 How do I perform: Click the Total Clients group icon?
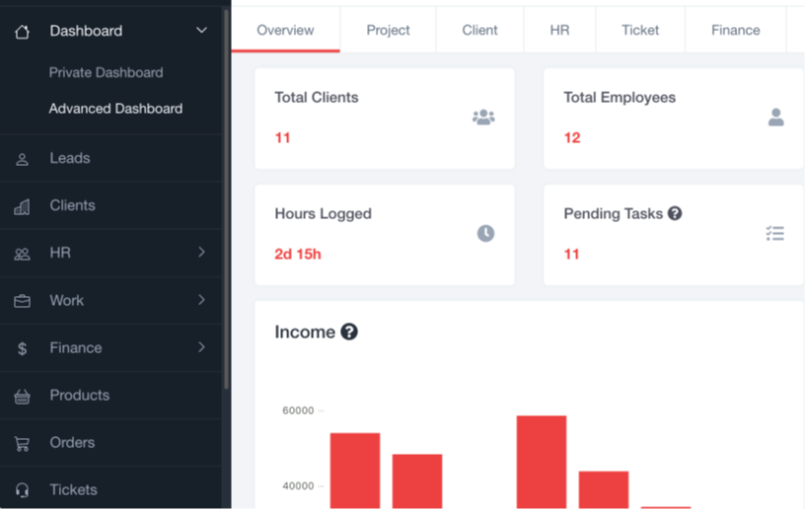[x=483, y=117]
